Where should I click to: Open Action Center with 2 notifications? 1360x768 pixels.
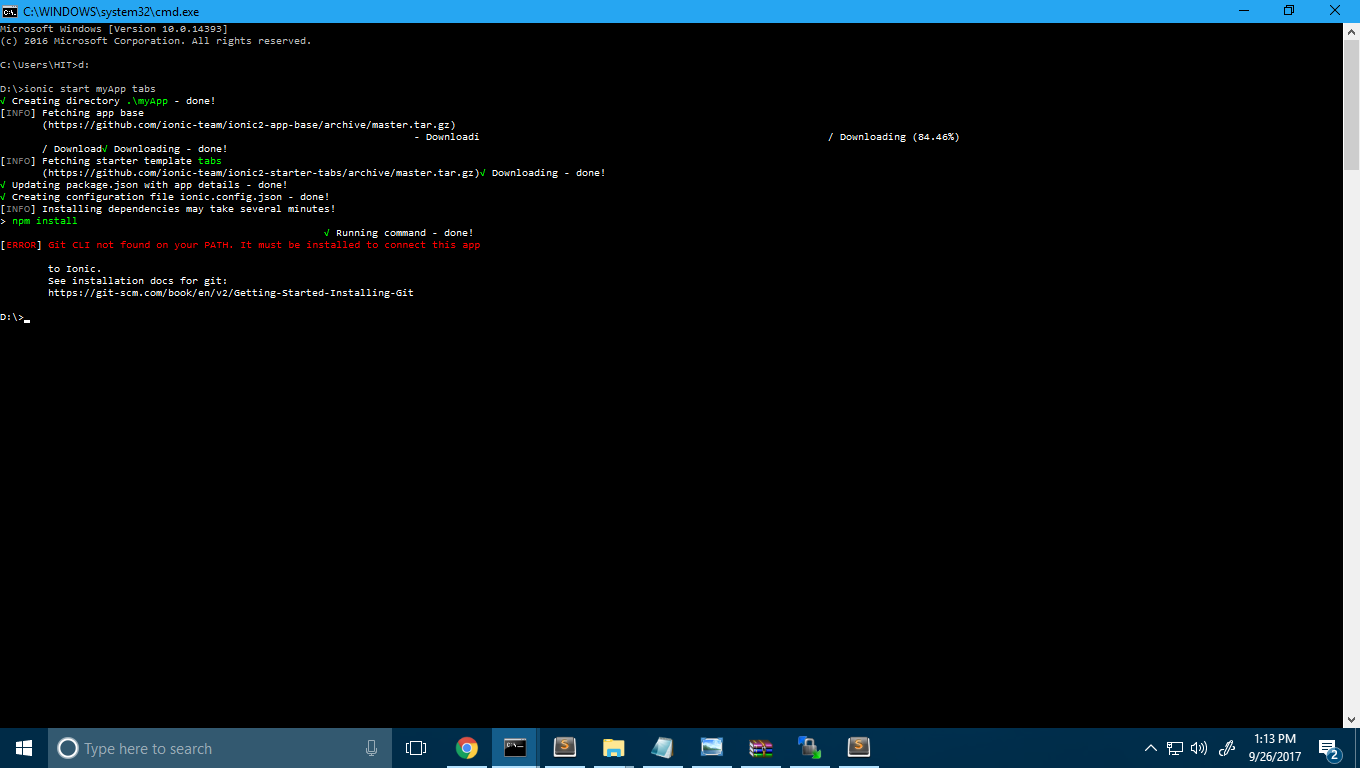pos(1329,748)
